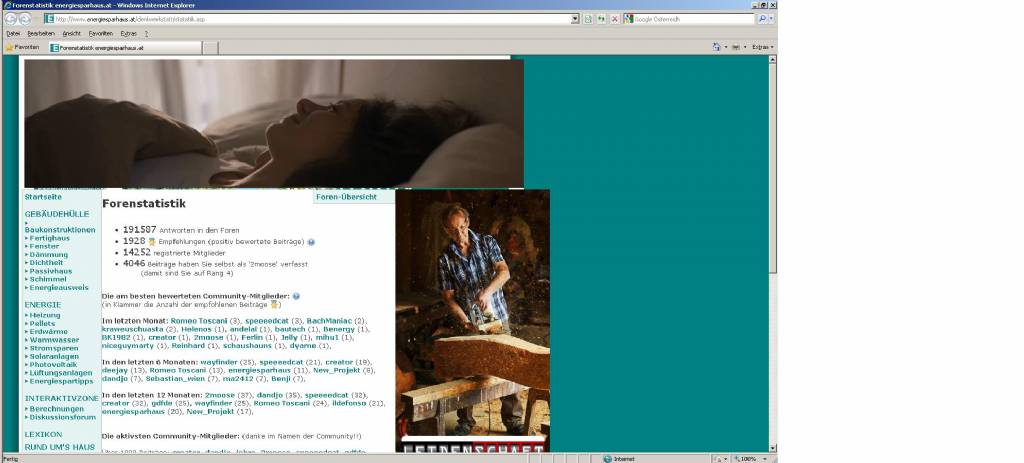Open the Warmwasser sidebar link

(x=54, y=340)
